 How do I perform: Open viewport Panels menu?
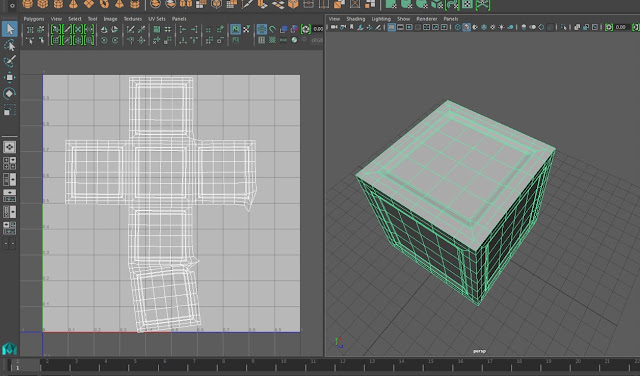point(451,19)
